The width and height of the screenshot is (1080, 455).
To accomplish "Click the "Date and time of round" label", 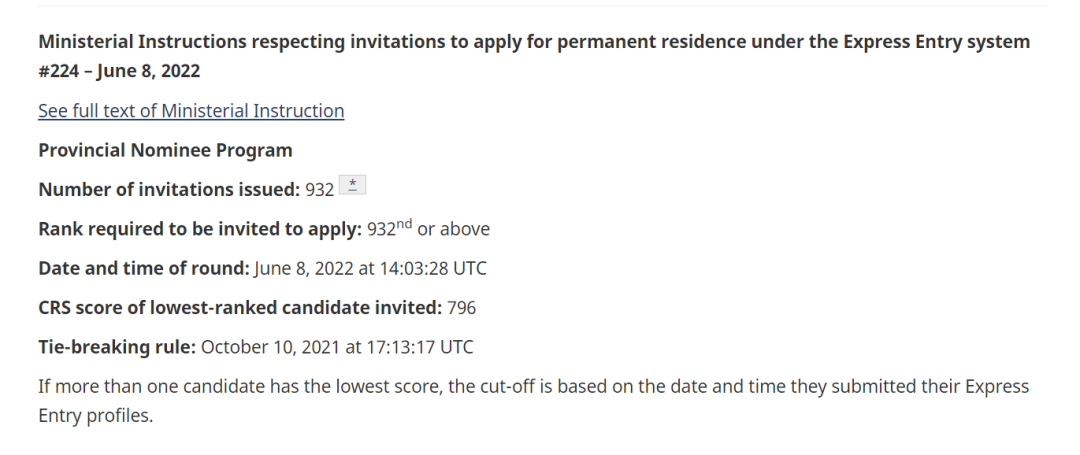I will tap(143, 268).
